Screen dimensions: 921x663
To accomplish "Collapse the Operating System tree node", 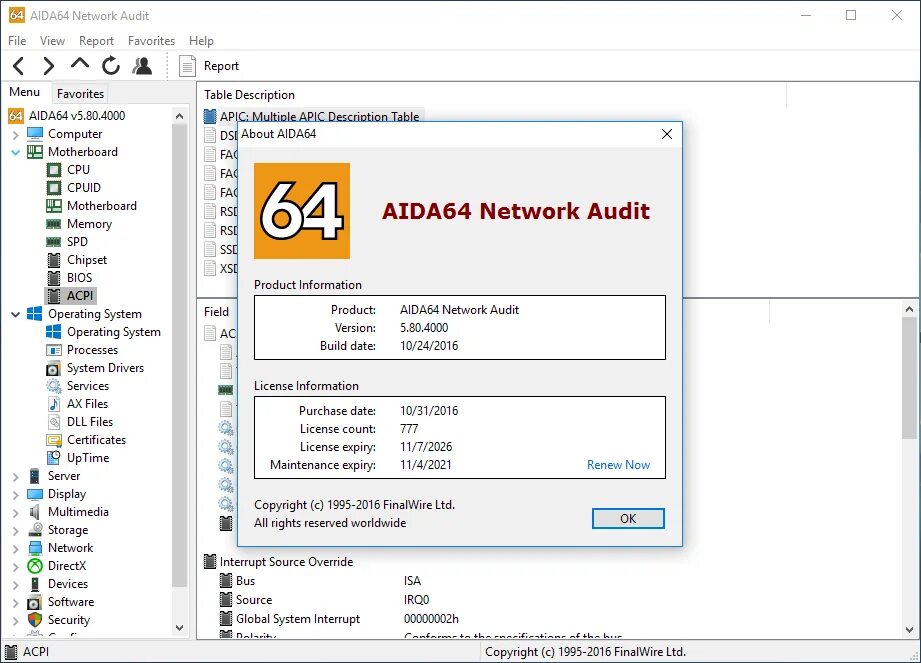I will (15, 315).
